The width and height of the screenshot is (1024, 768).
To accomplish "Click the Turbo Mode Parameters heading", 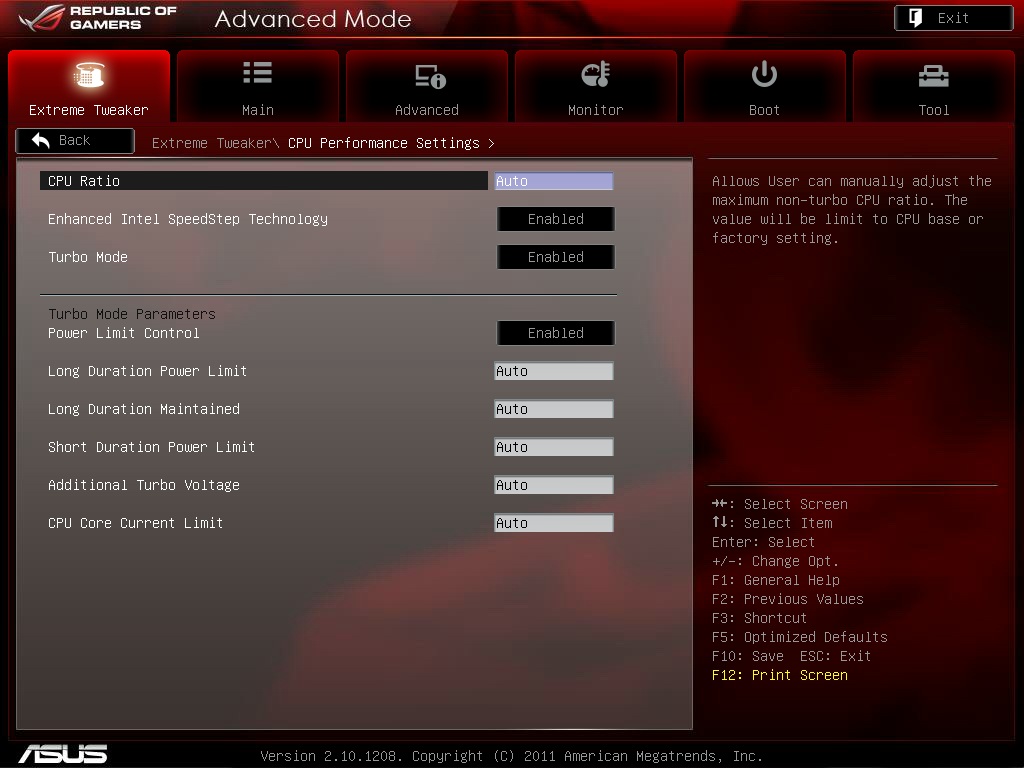I will tap(132, 314).
